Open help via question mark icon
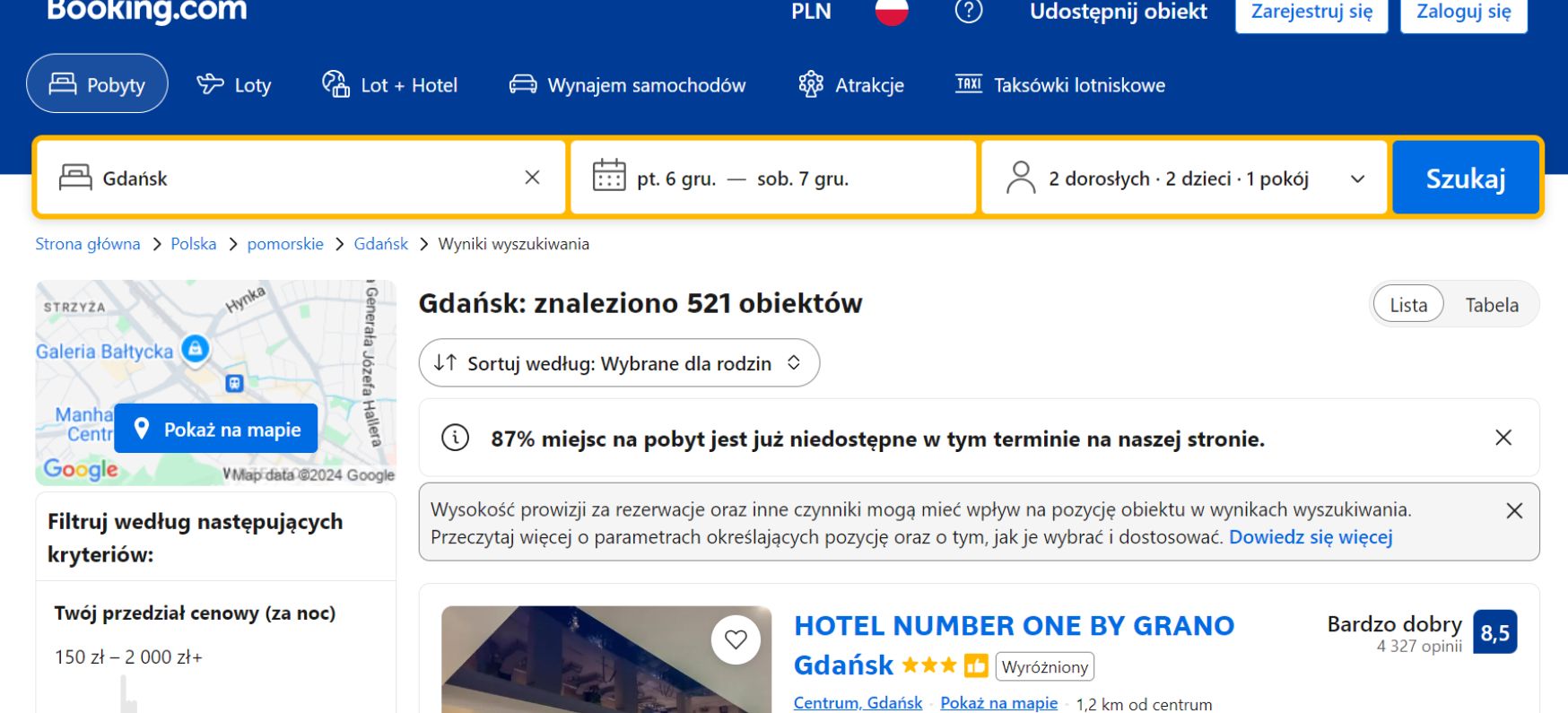 pyautogui.click(x=969, y=12)
